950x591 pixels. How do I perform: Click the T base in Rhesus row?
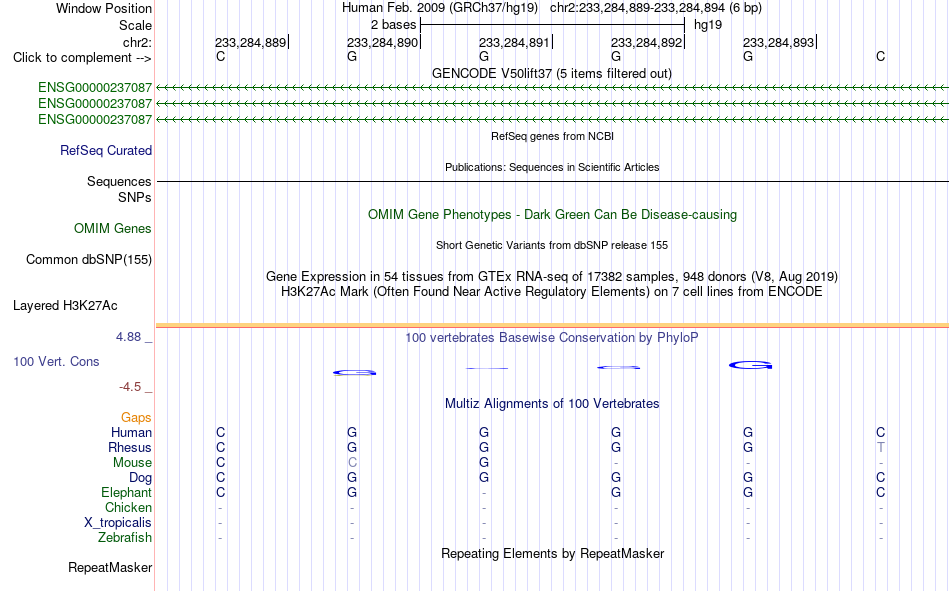coord(880,447)
